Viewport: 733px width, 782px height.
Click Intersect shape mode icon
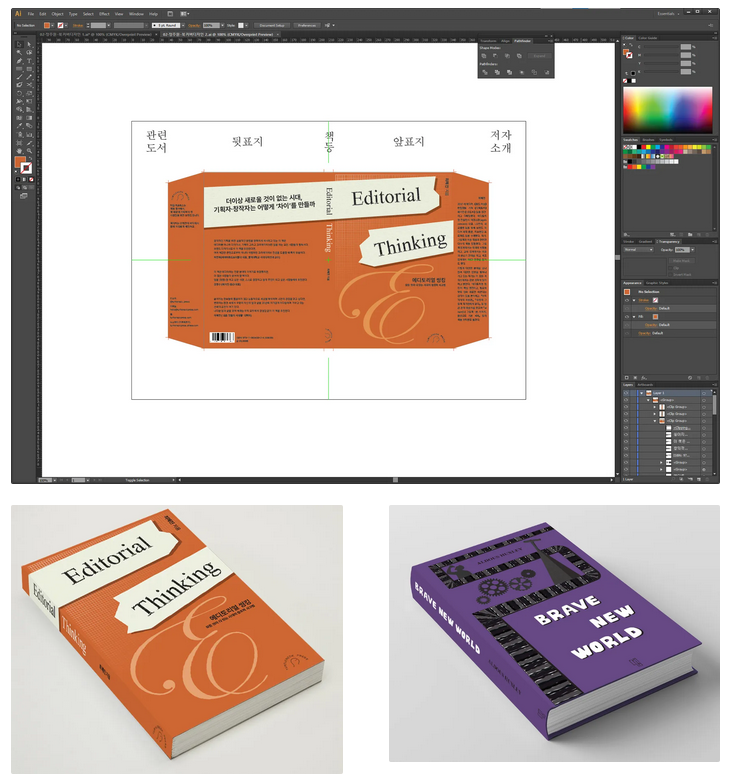click(x=508, y=56)
